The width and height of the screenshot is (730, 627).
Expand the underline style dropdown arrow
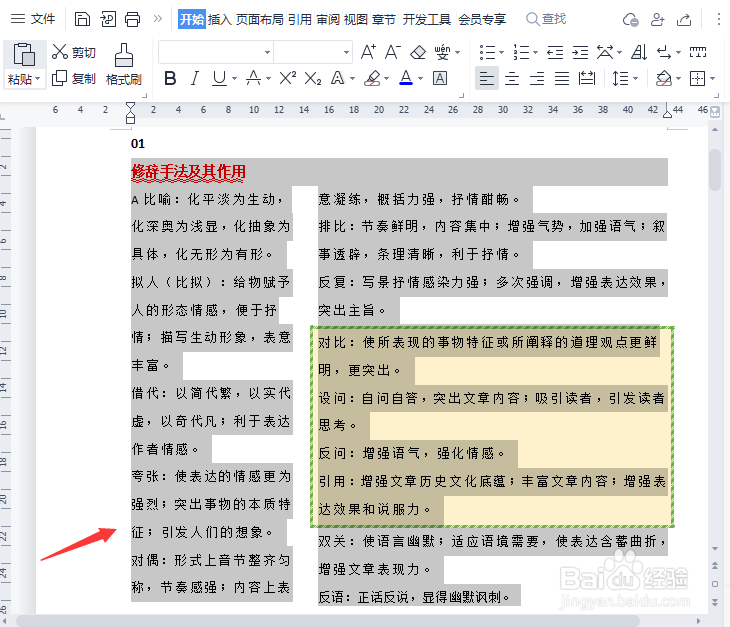(x=234, y=78)
